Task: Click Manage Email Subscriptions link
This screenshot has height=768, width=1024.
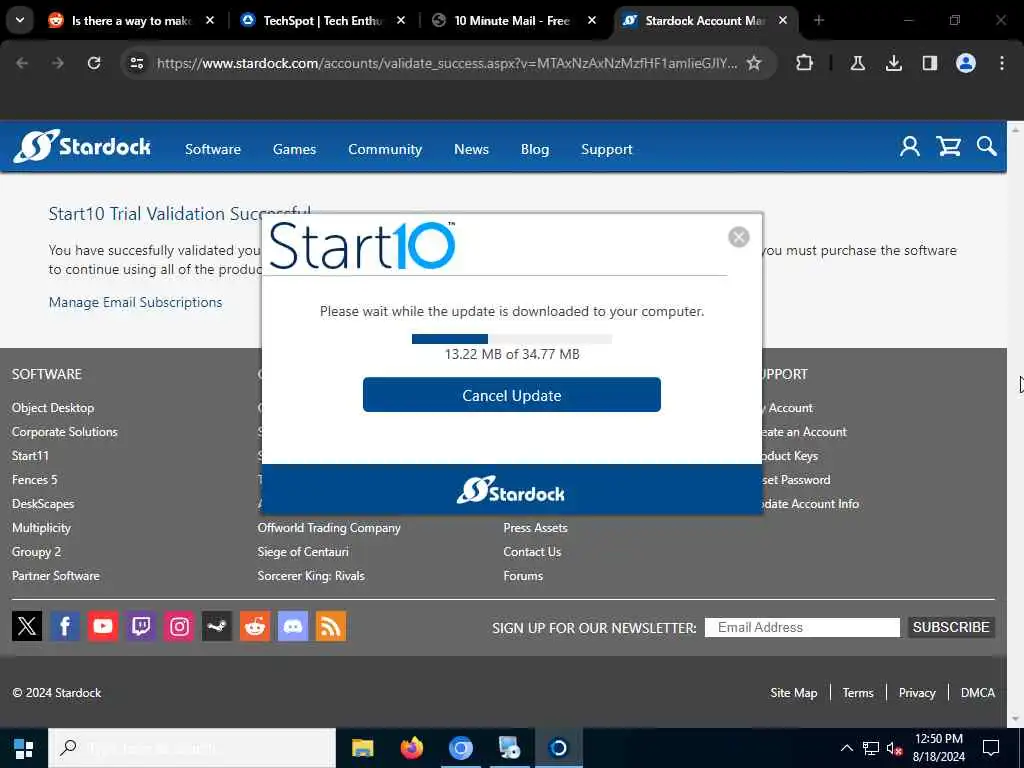Action: pos(135,302)
